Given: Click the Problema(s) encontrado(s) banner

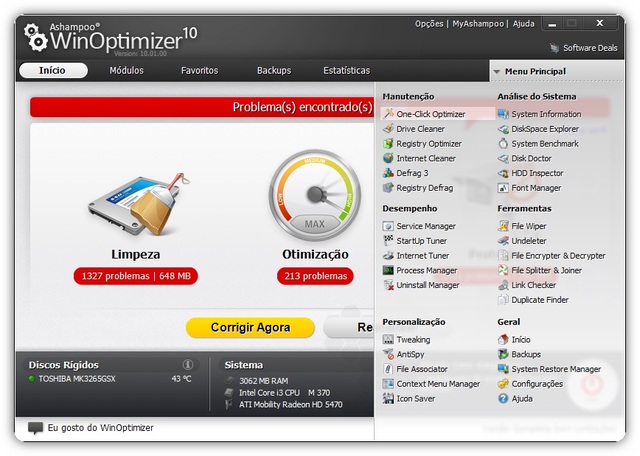Looking at the screenshot, I should 202,107.
